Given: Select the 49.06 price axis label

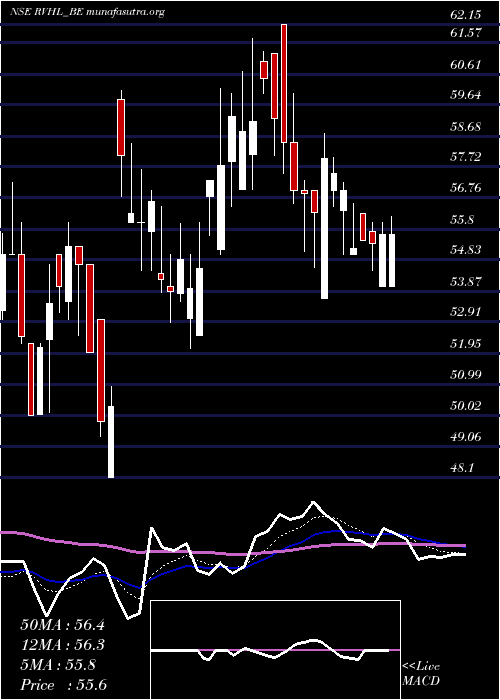Looking at the screenshot, I should coord(466,436).
